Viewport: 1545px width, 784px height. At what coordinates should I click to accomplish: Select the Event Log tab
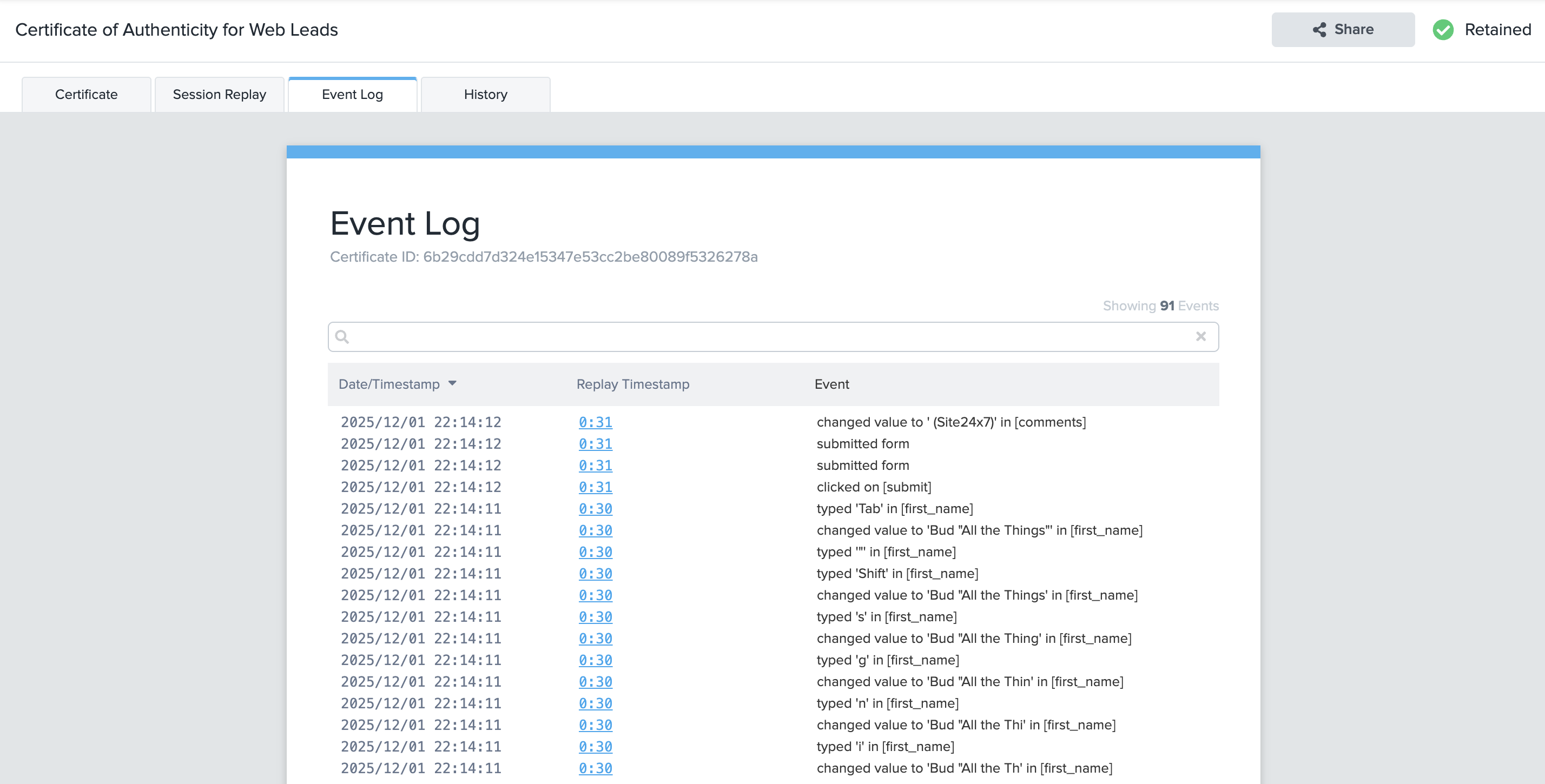pyautogui.click(x=352, y=94)
